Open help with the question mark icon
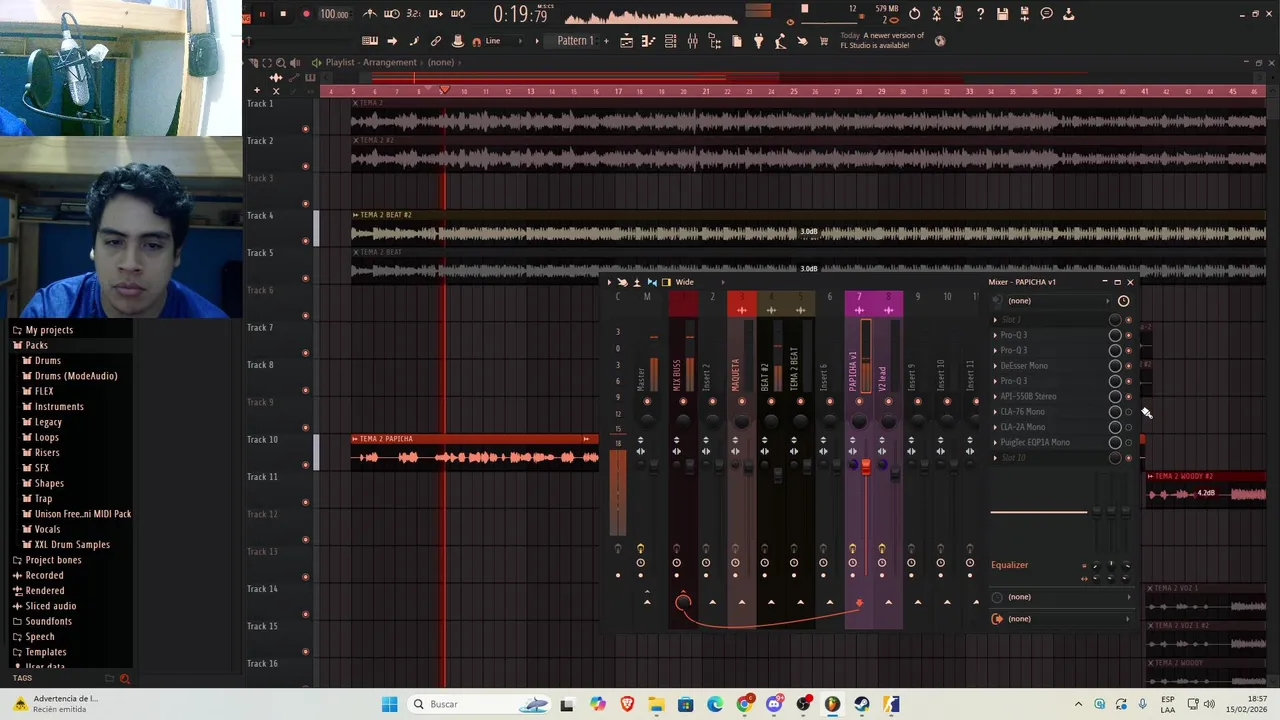Viewport: 1280px width, 720px height. 981,14
